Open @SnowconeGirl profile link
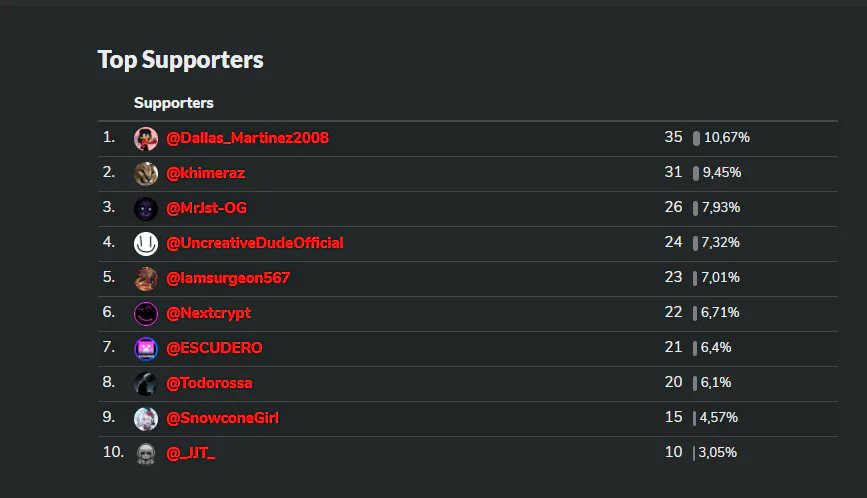The height and width of the screenshot is (498, 867). [x=222, y=418]
